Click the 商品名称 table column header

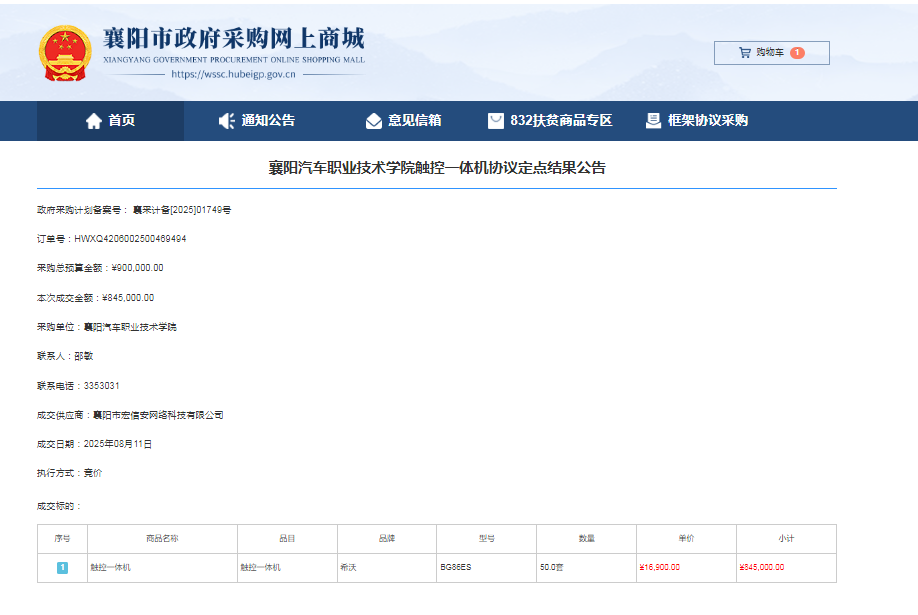coord(162,538)
